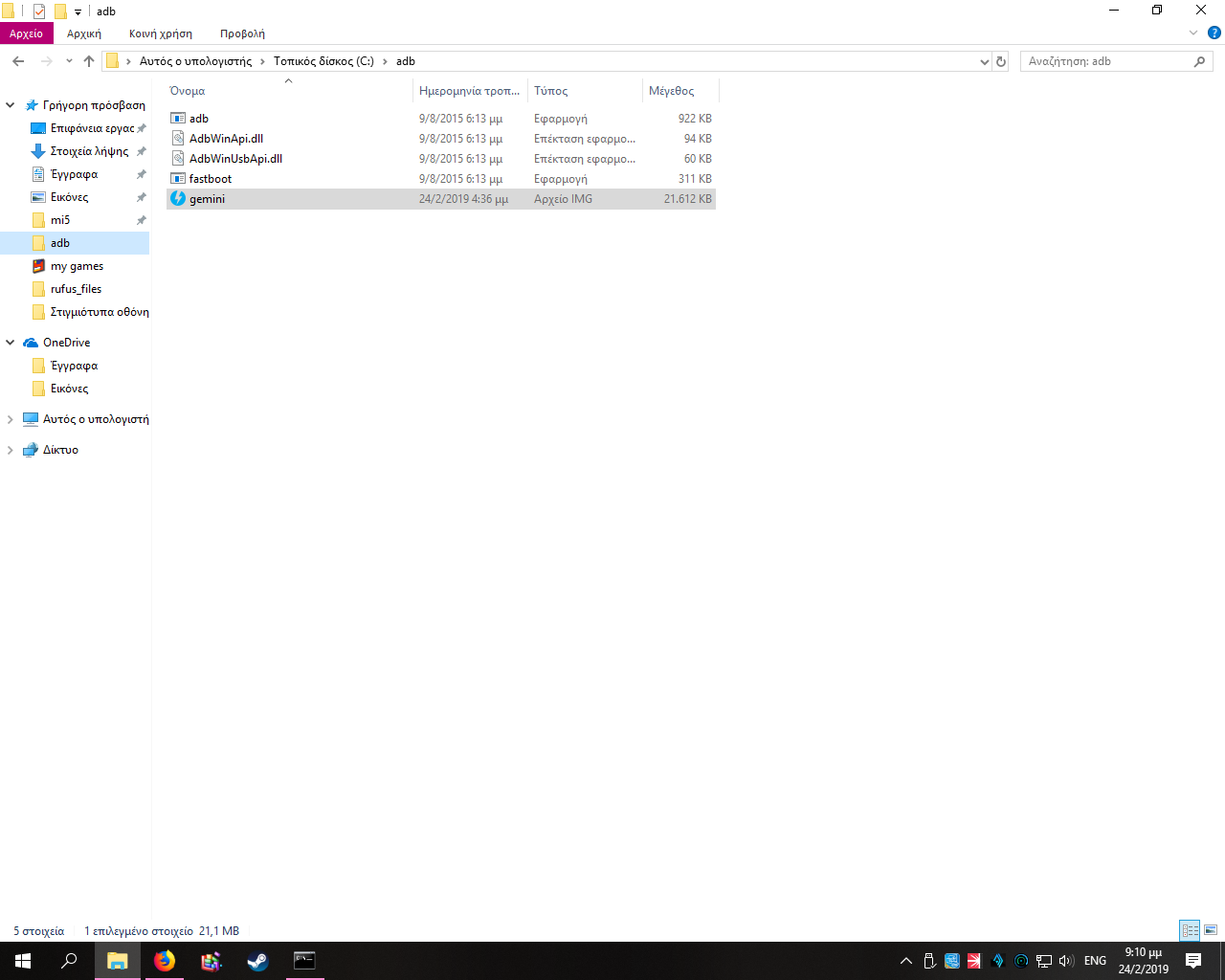Expand the This PC tree node
Screen dimensions: 1225x980
(x=11, y=419)
